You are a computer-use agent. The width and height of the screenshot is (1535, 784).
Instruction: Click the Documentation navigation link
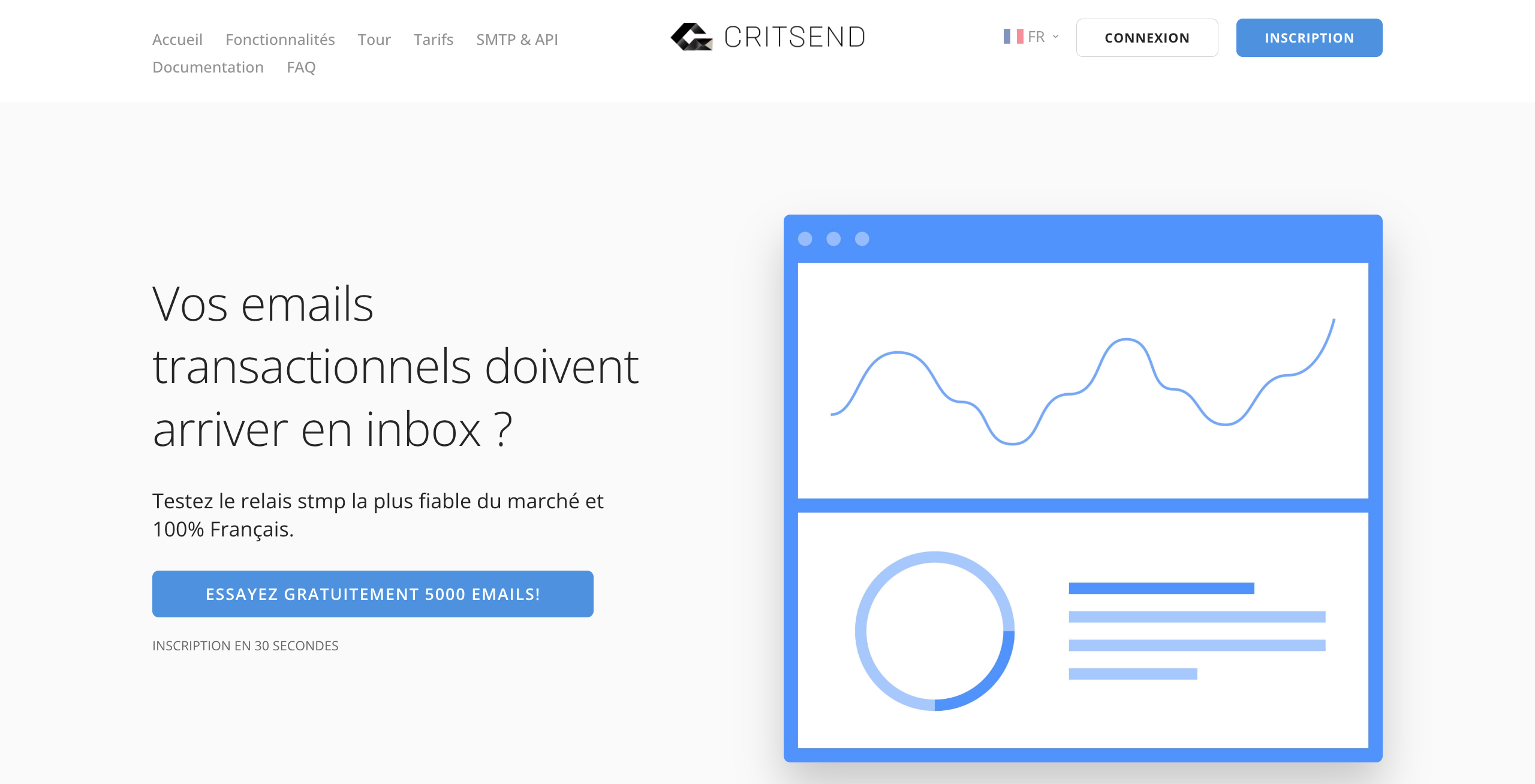206,67
